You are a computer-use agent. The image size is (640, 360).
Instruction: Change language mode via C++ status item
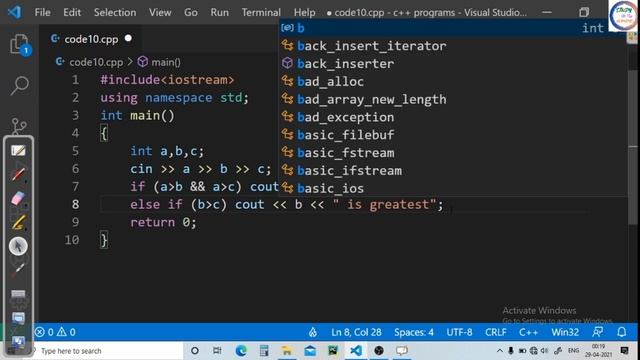[528, 332]
